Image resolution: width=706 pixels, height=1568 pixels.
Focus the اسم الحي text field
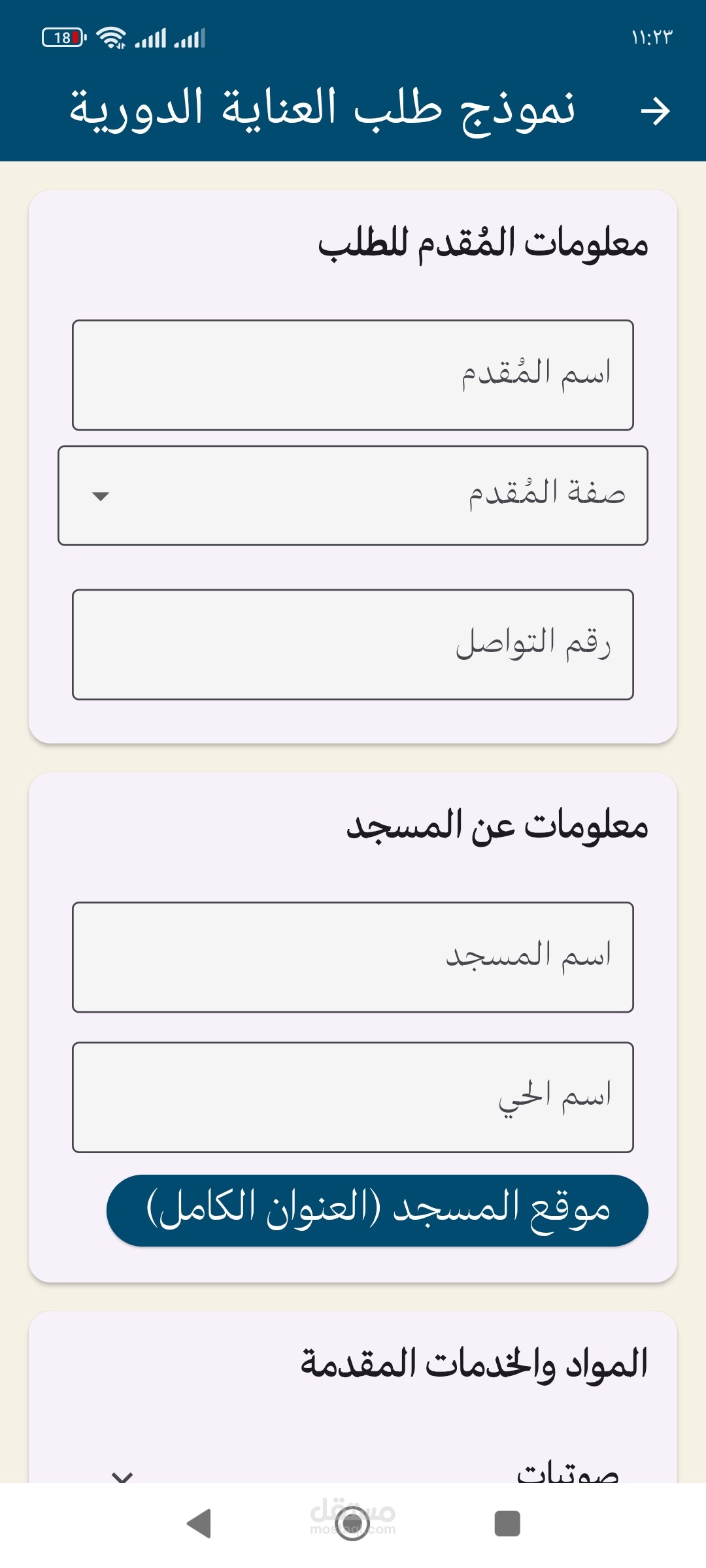point(353,1097)
